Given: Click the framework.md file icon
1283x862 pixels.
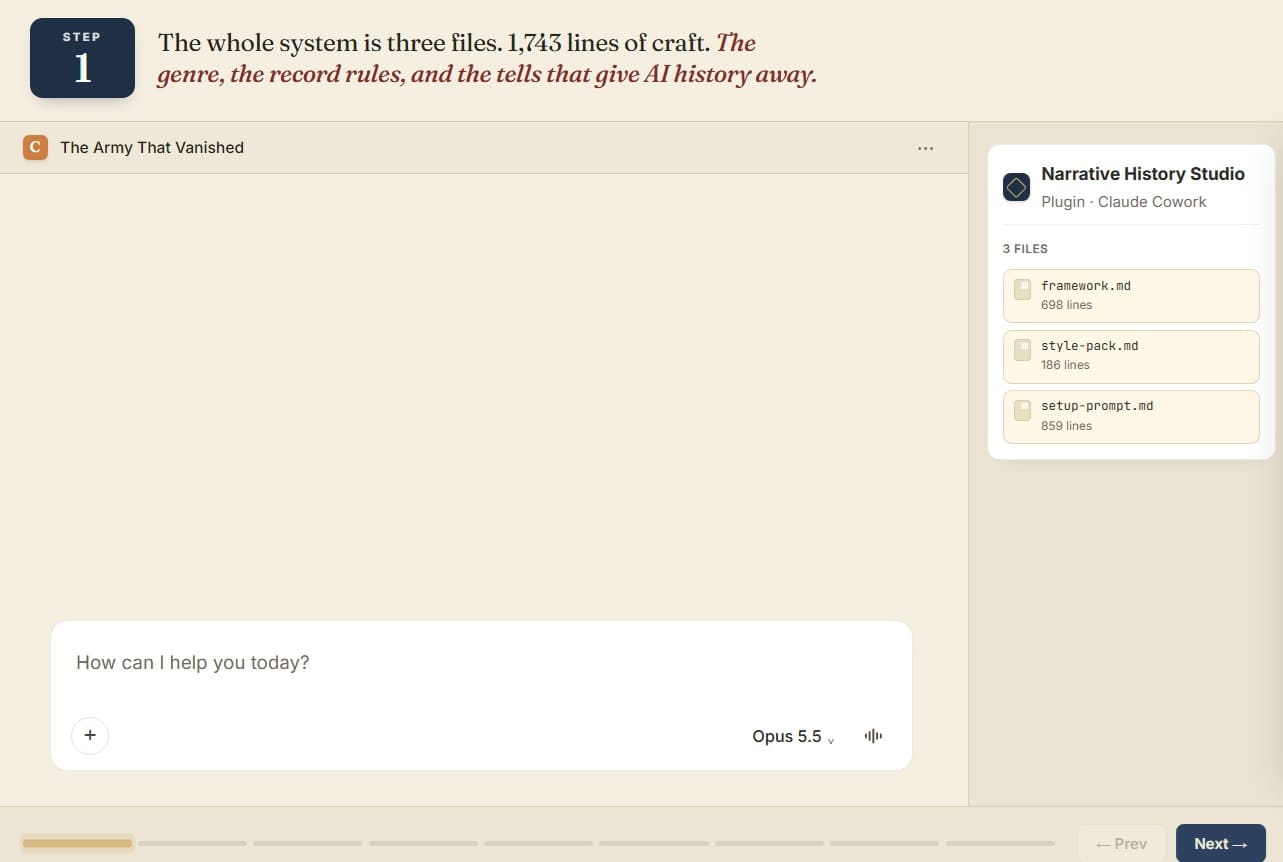Looking at the screenshot, I should 1022,290.
